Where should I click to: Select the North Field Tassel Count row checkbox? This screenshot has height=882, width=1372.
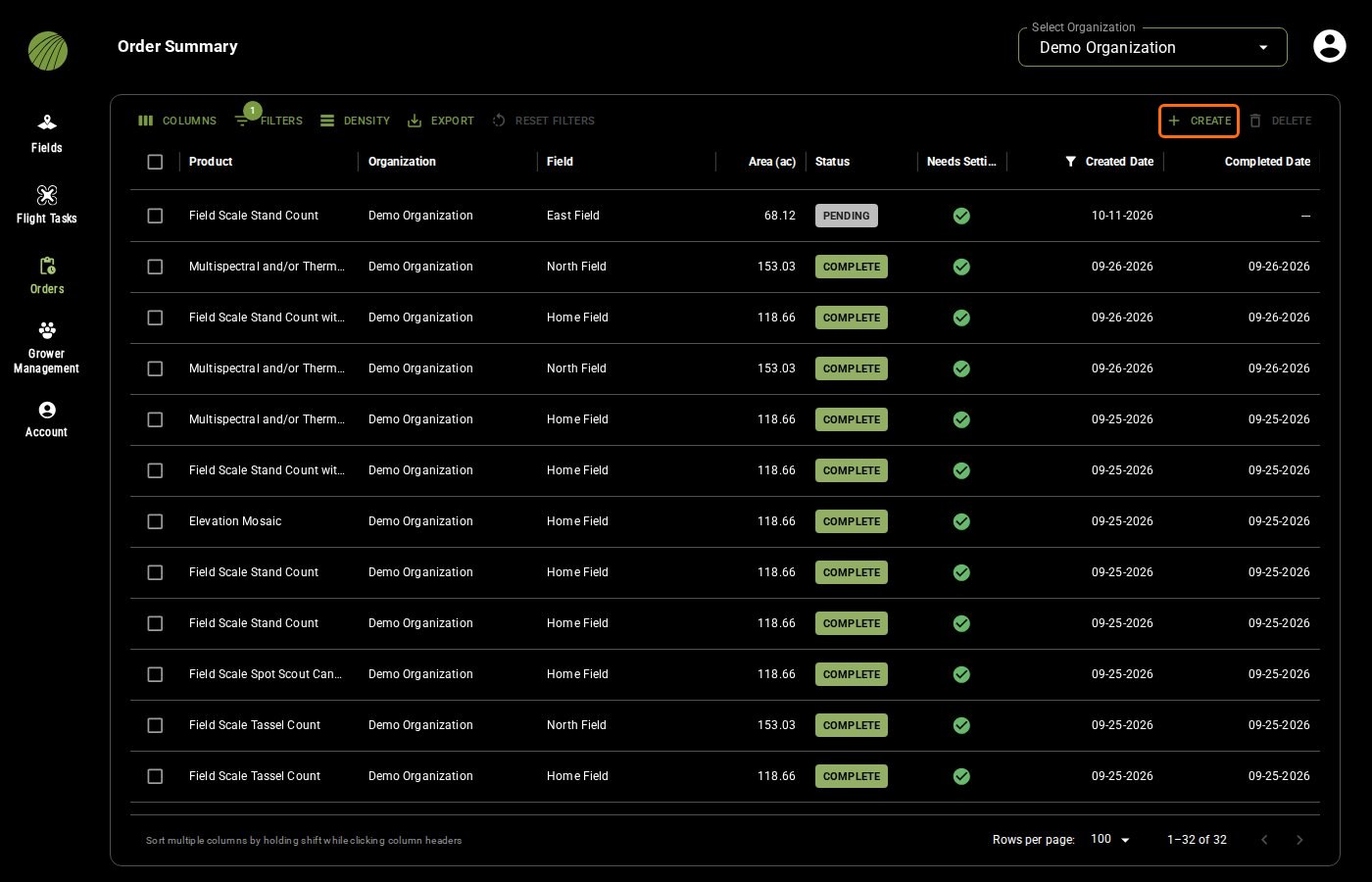[x=155, y=725]
